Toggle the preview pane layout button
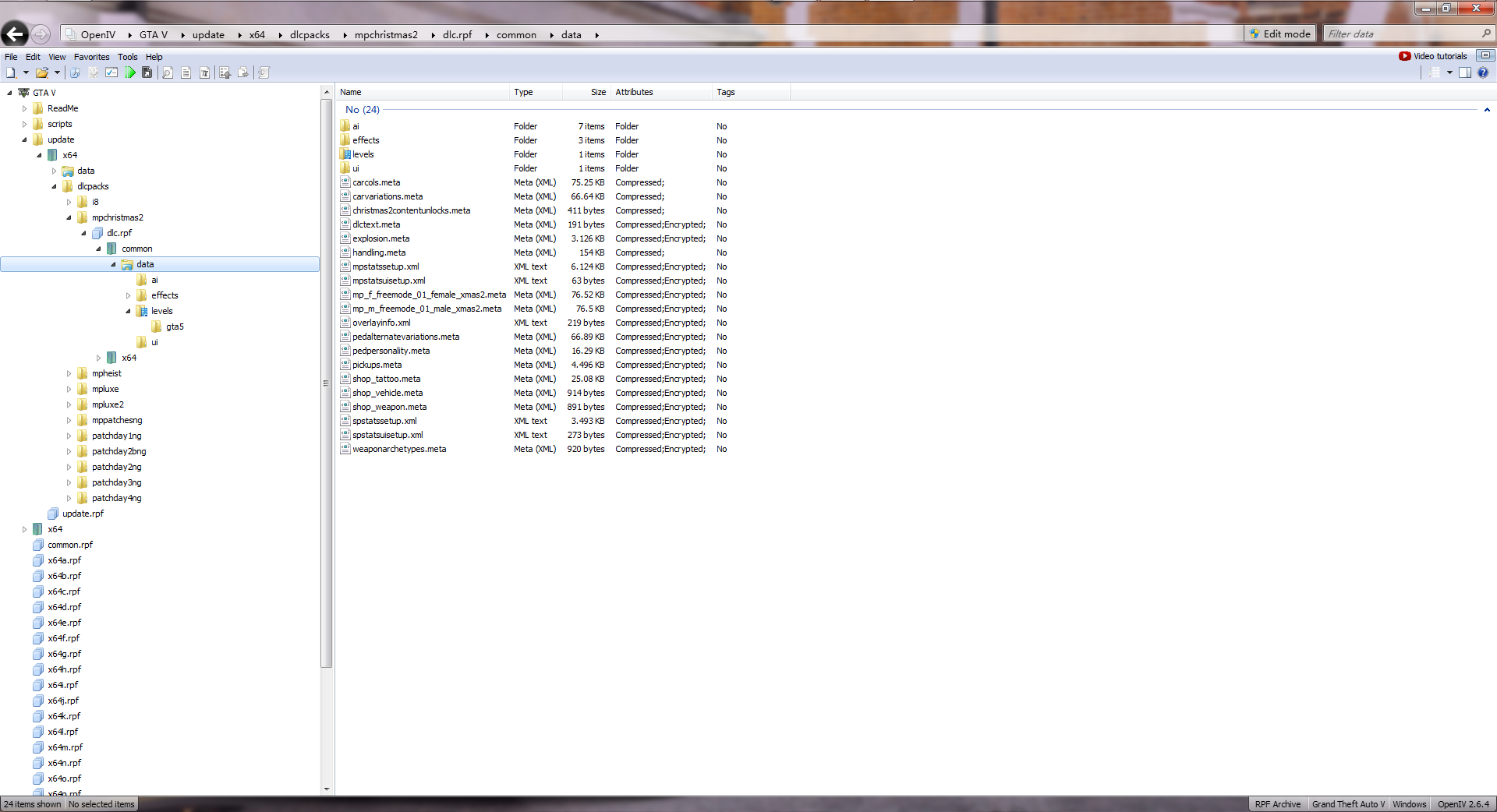The image size is (1497, 812). (1465, 72)
